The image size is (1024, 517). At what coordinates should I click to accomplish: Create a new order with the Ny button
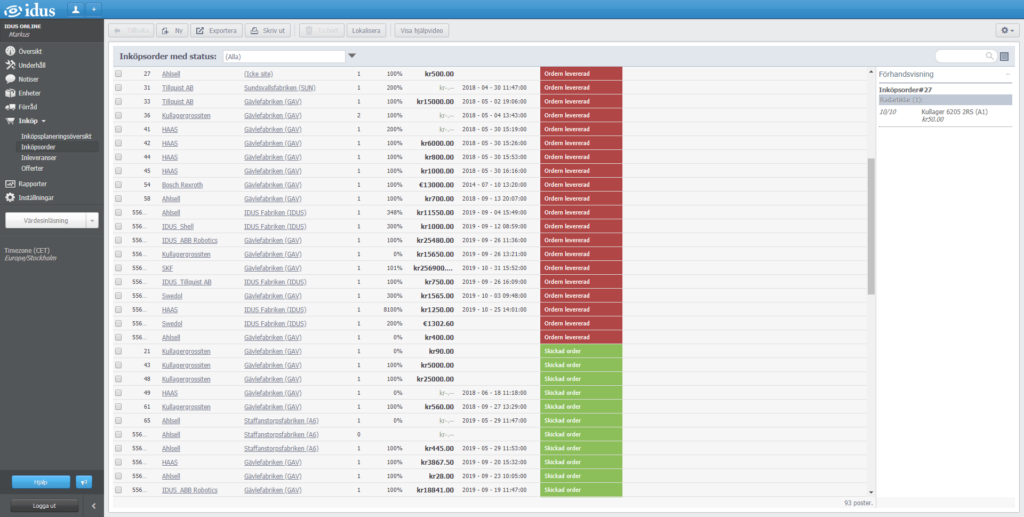pyautogui.click(x=172, y=30)
